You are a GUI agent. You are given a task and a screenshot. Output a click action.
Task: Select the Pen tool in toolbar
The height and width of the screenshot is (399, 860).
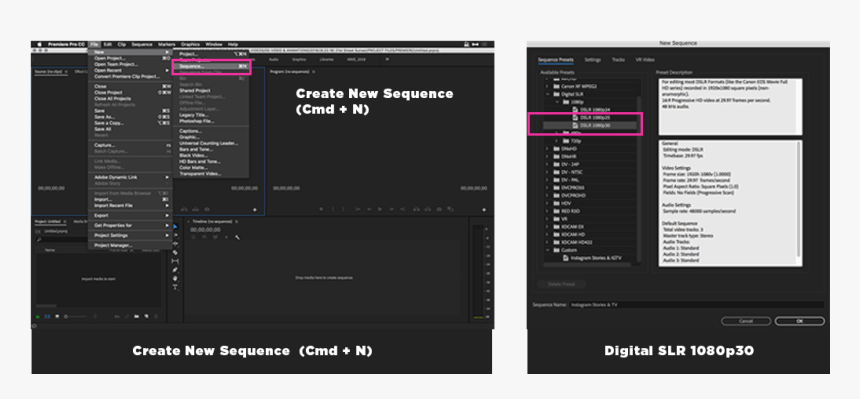tap(175, 270)
